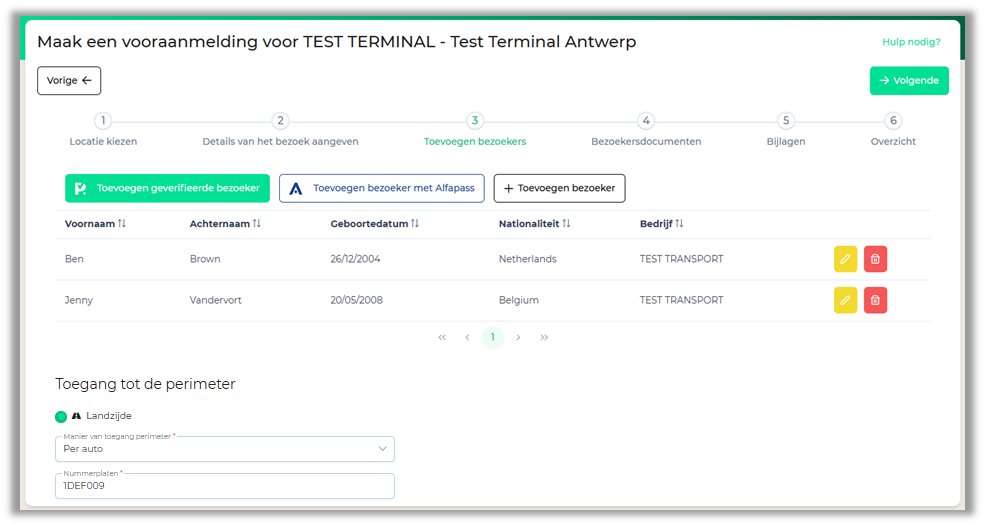
Task: Open step 2 Details van het bezoek
Action: point(280,121)
